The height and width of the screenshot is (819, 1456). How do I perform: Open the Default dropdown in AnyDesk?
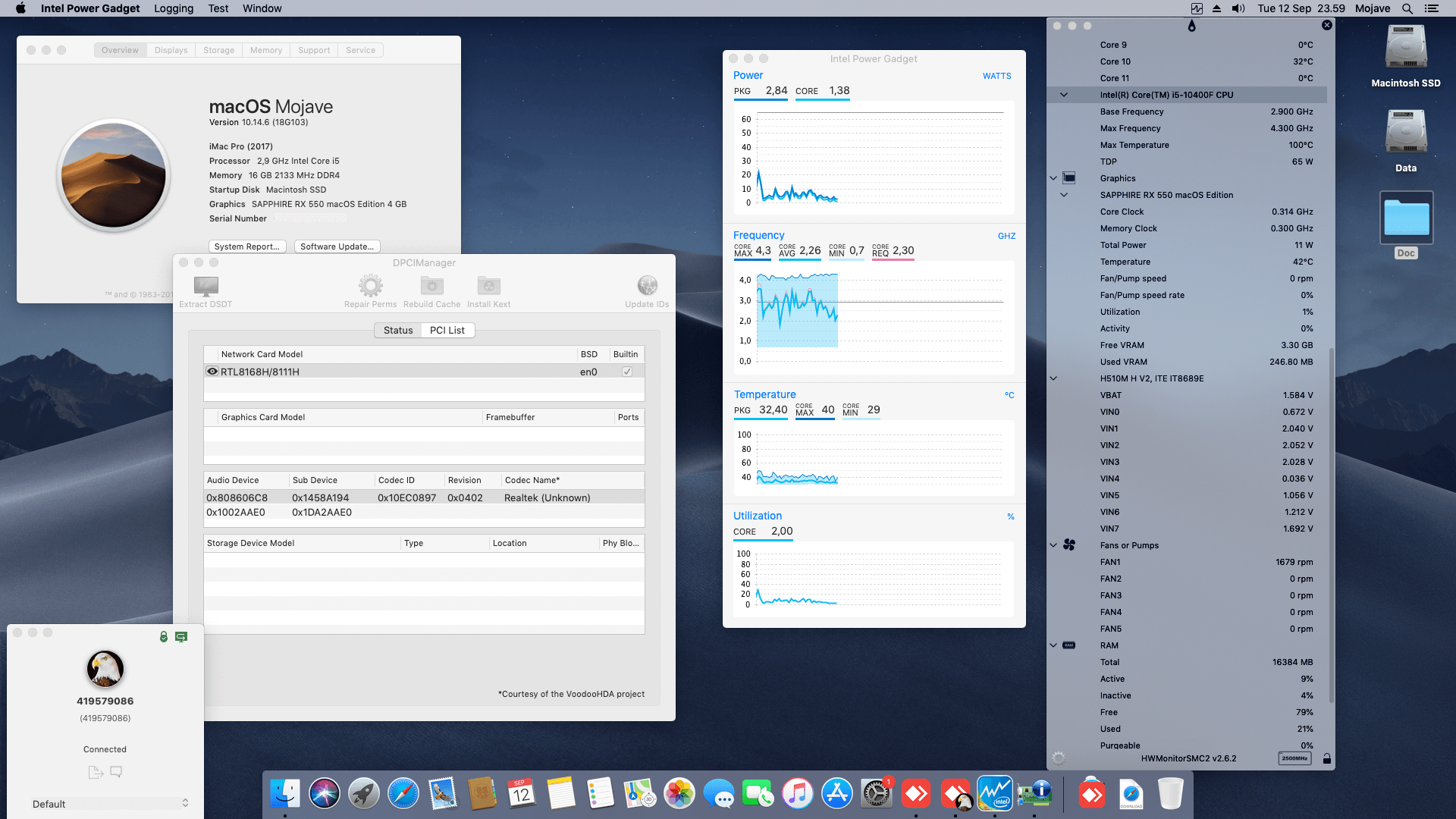click(x=109, y=804)
